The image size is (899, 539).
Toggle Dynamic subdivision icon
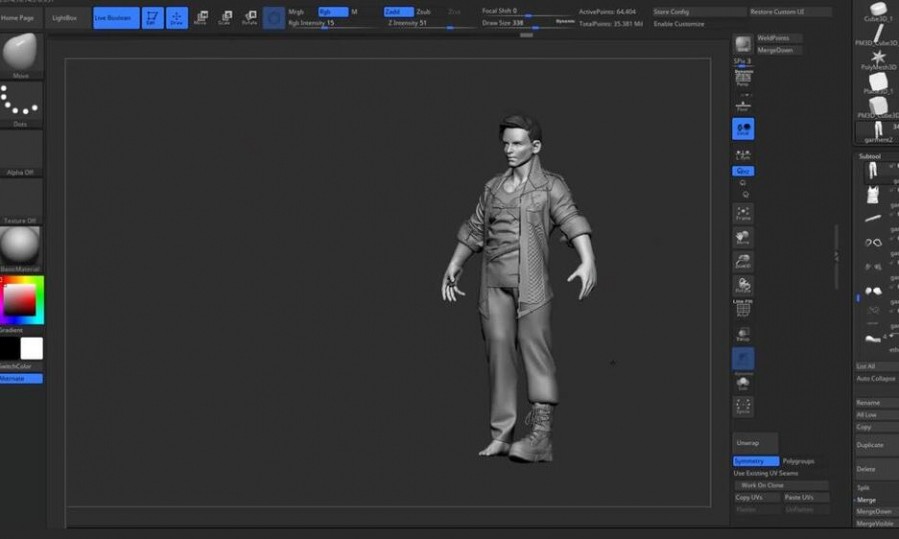click(743, 360)
